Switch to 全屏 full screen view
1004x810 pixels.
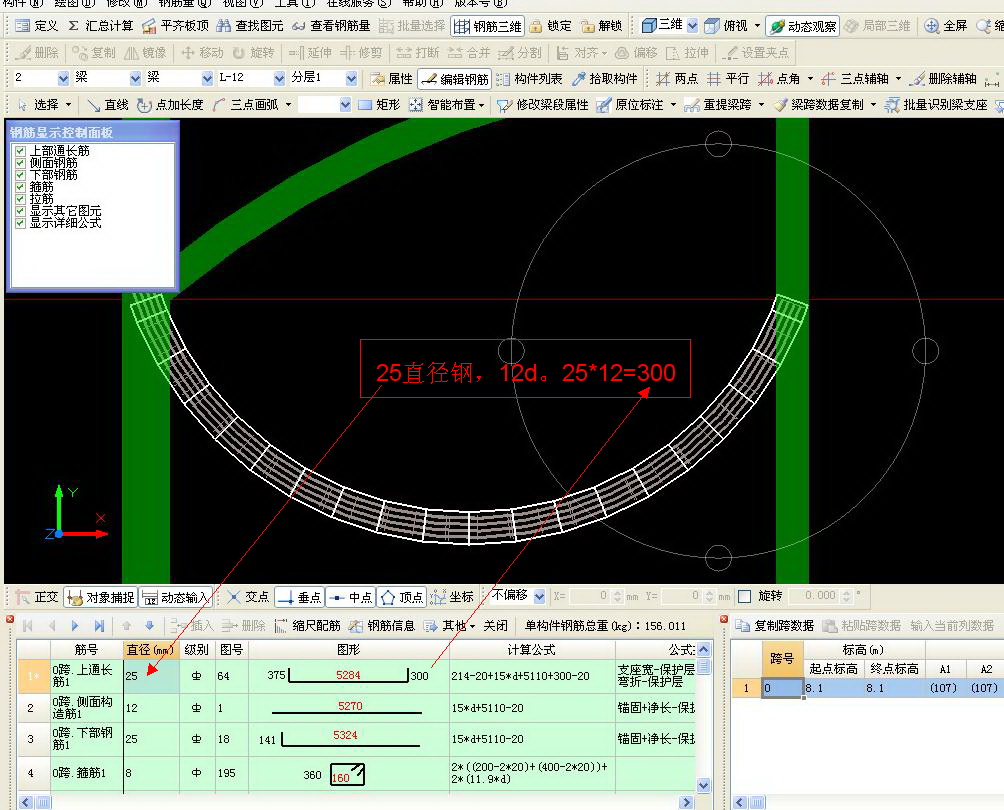tap(946, 26)
